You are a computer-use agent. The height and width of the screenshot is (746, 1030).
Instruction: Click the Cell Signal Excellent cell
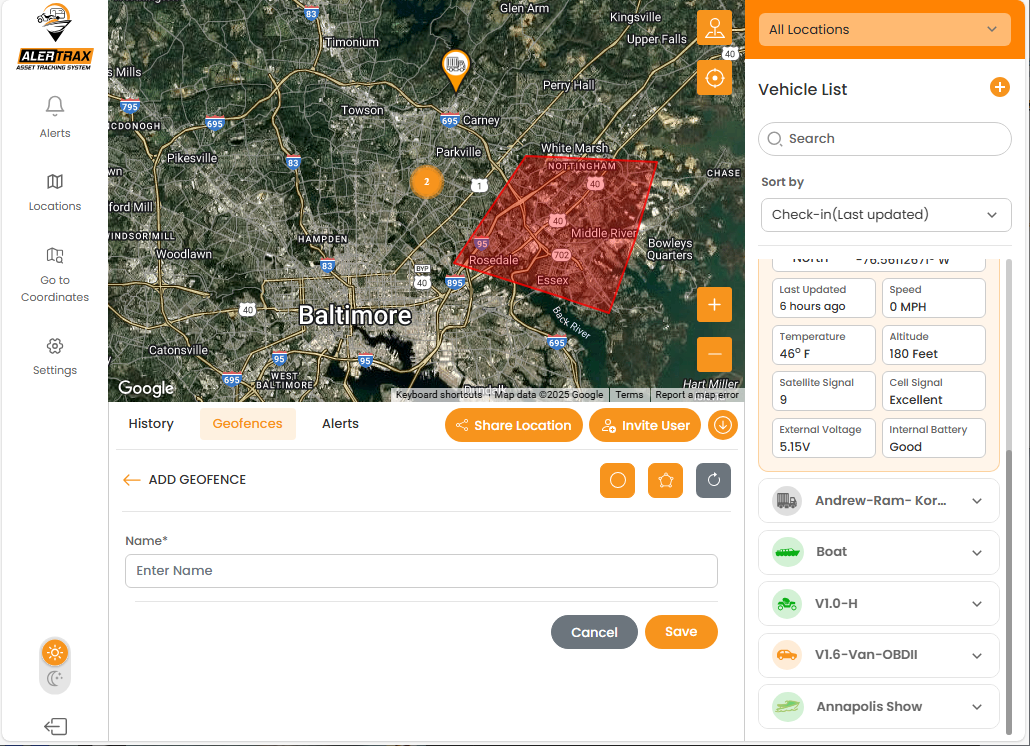point(933,391)
